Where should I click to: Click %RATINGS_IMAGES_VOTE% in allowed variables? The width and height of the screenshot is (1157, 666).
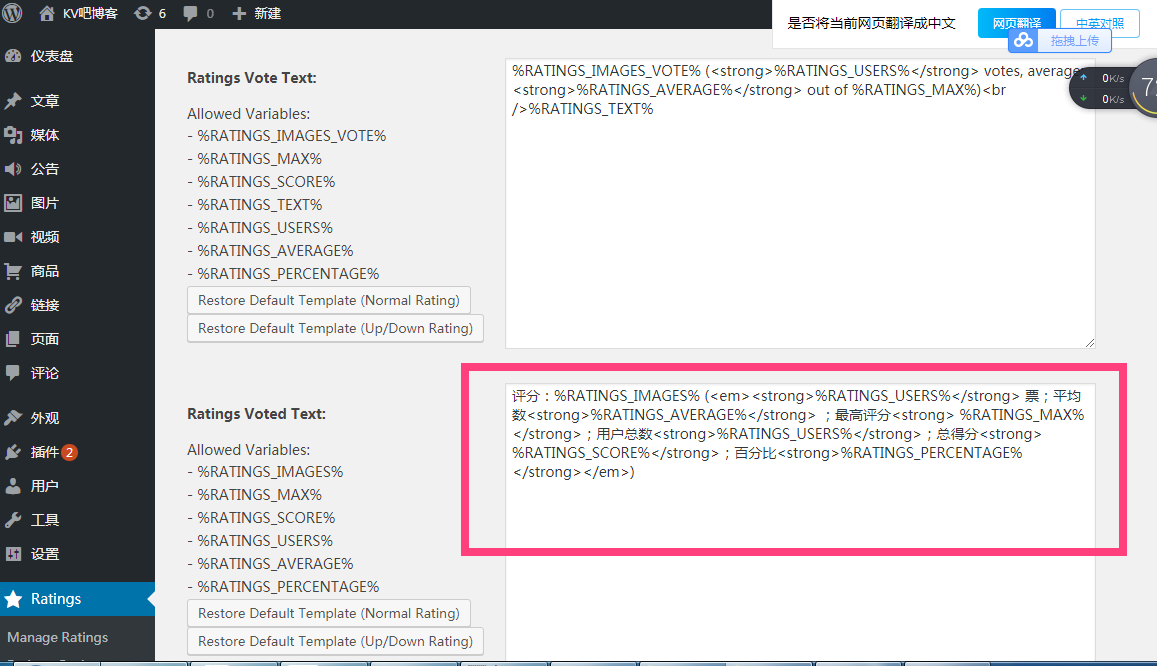[x=291, y=136]
